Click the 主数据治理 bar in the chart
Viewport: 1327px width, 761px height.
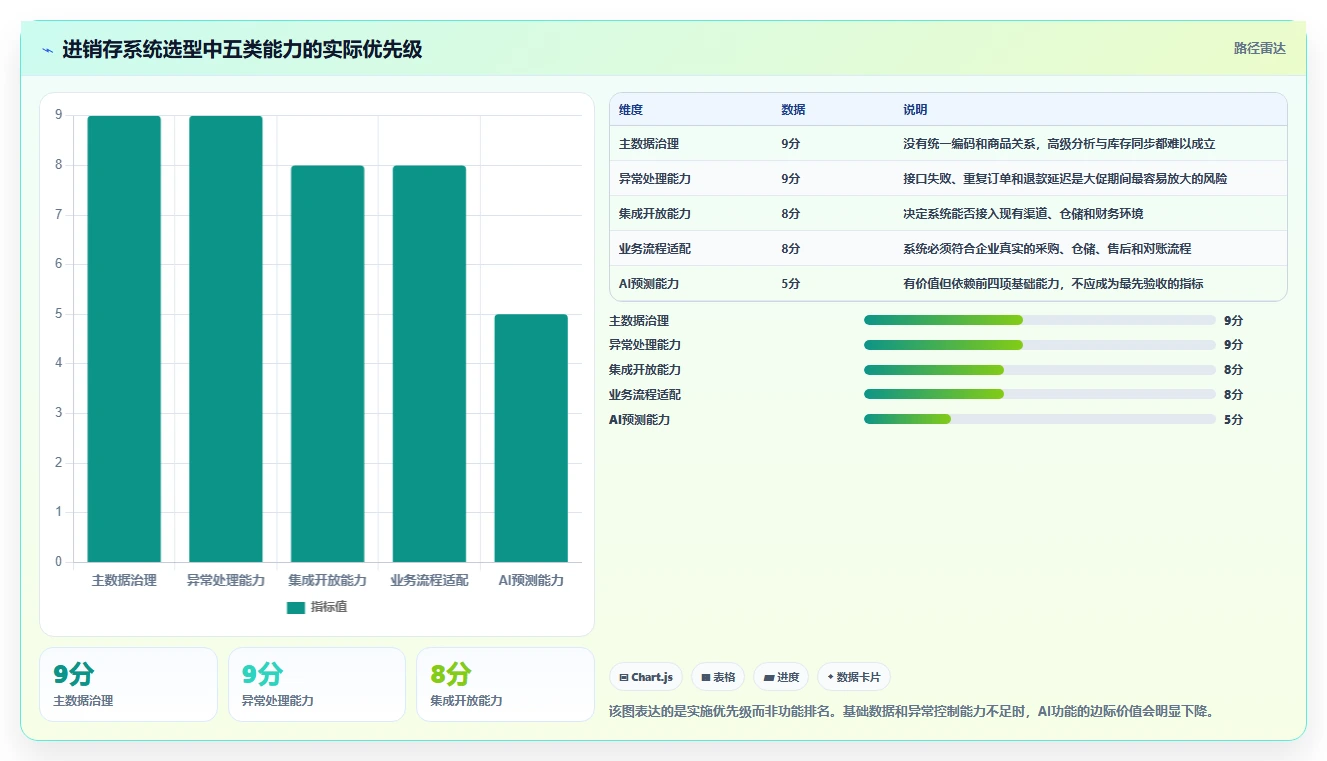tap(124, 339)
